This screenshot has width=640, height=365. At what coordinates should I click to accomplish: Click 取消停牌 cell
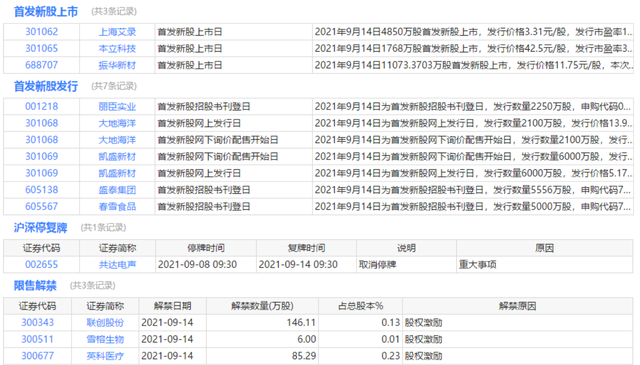click(406, 265)
